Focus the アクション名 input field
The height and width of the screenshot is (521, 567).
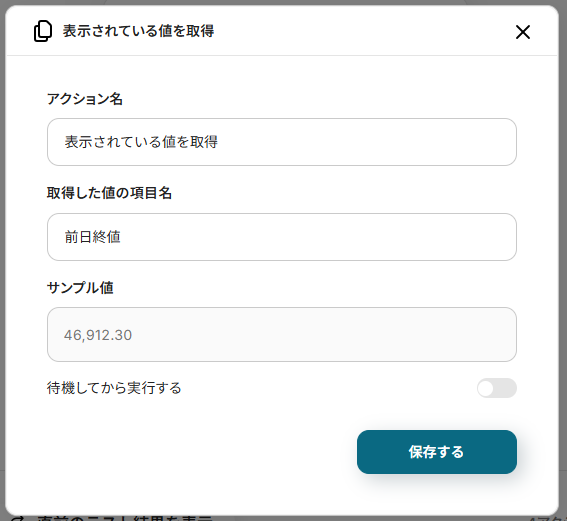(282, 142)
